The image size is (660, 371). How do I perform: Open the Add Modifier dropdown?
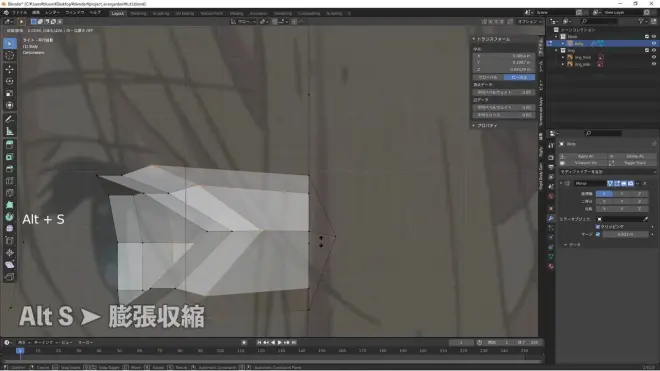[x=607, y=172]
